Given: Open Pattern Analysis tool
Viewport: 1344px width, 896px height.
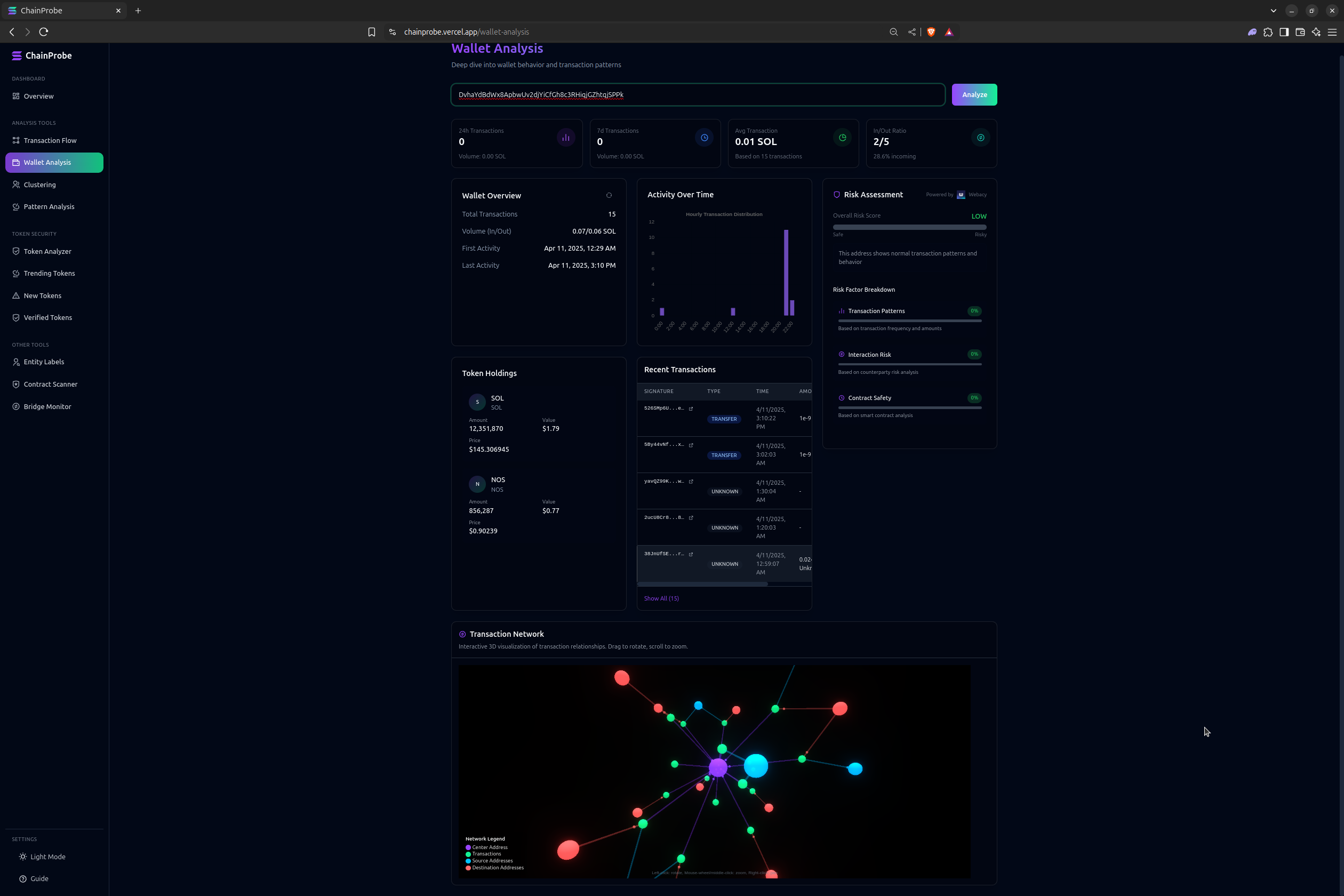Looking at the screenshot, I should click(x=54, y=207).
